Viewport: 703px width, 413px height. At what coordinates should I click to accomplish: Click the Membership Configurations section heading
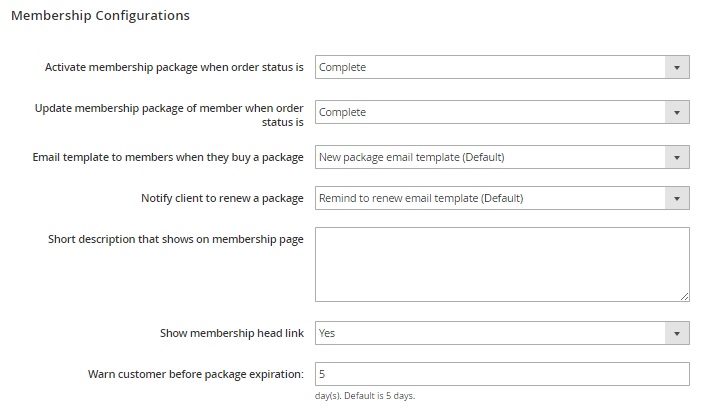[100, 16]
